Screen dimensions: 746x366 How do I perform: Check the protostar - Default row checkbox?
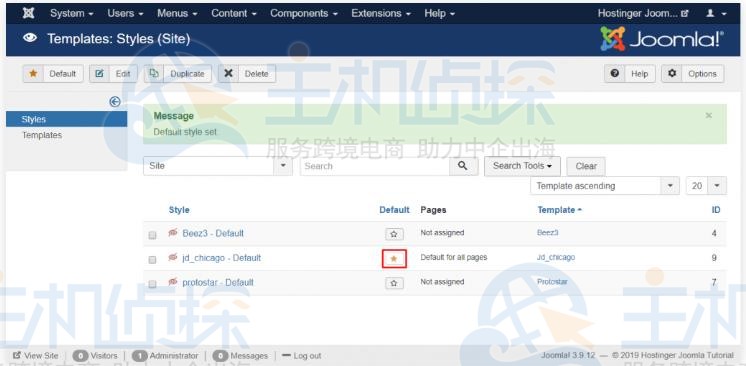pyautogui.click(x=152, y=284)
